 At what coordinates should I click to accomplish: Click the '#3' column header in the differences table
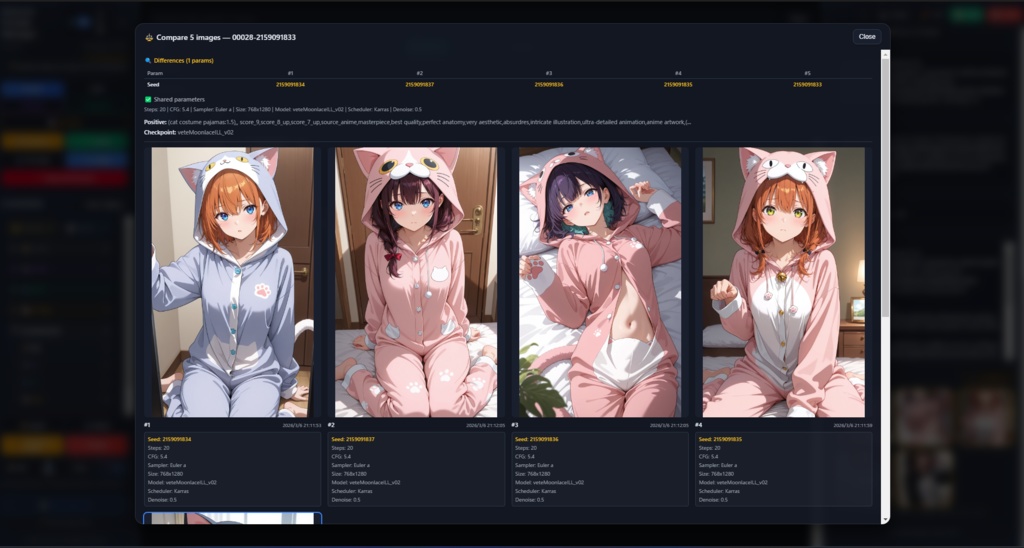click(549, 73)
